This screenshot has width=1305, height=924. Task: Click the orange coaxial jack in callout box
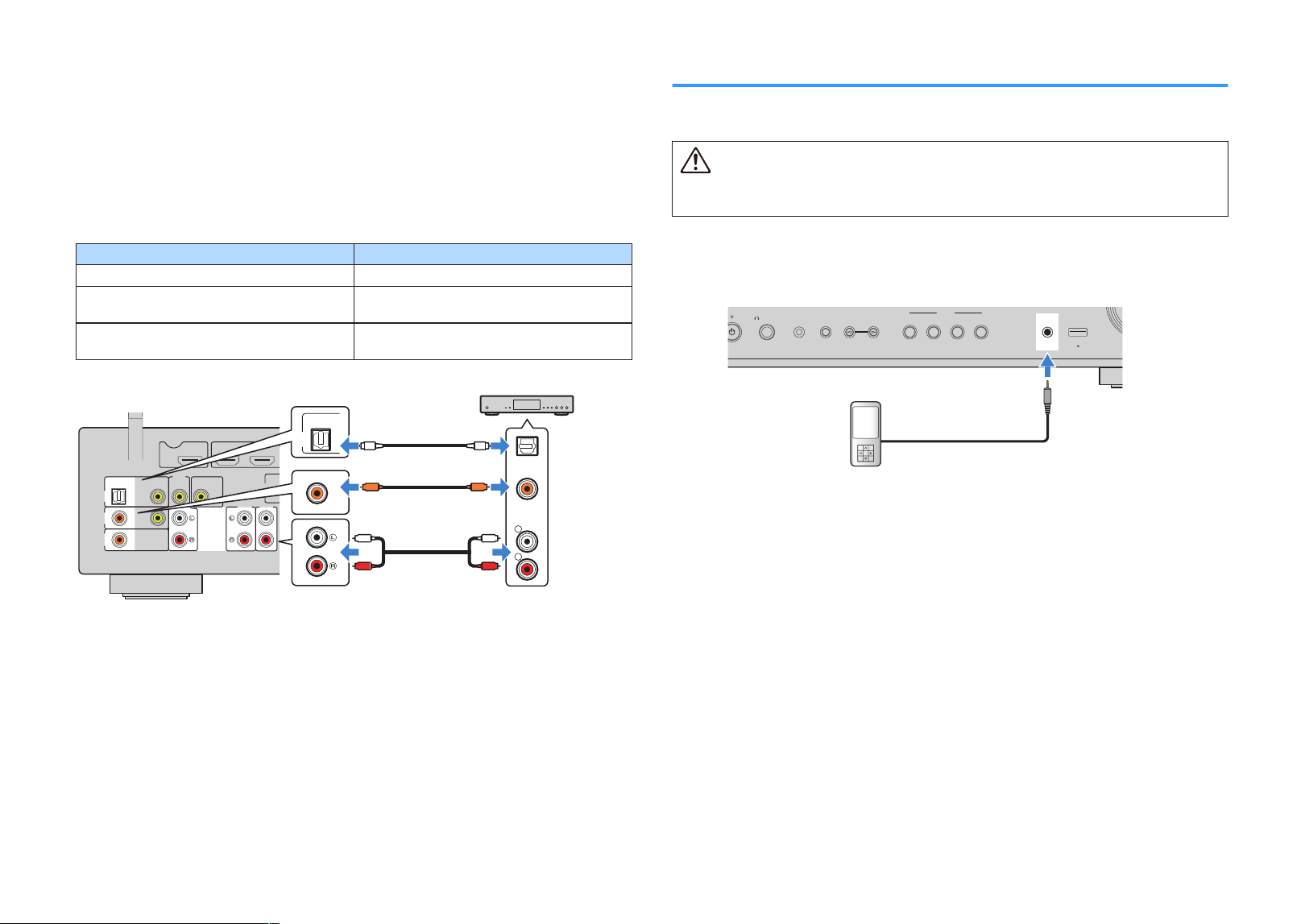click(x=320, y=492)
